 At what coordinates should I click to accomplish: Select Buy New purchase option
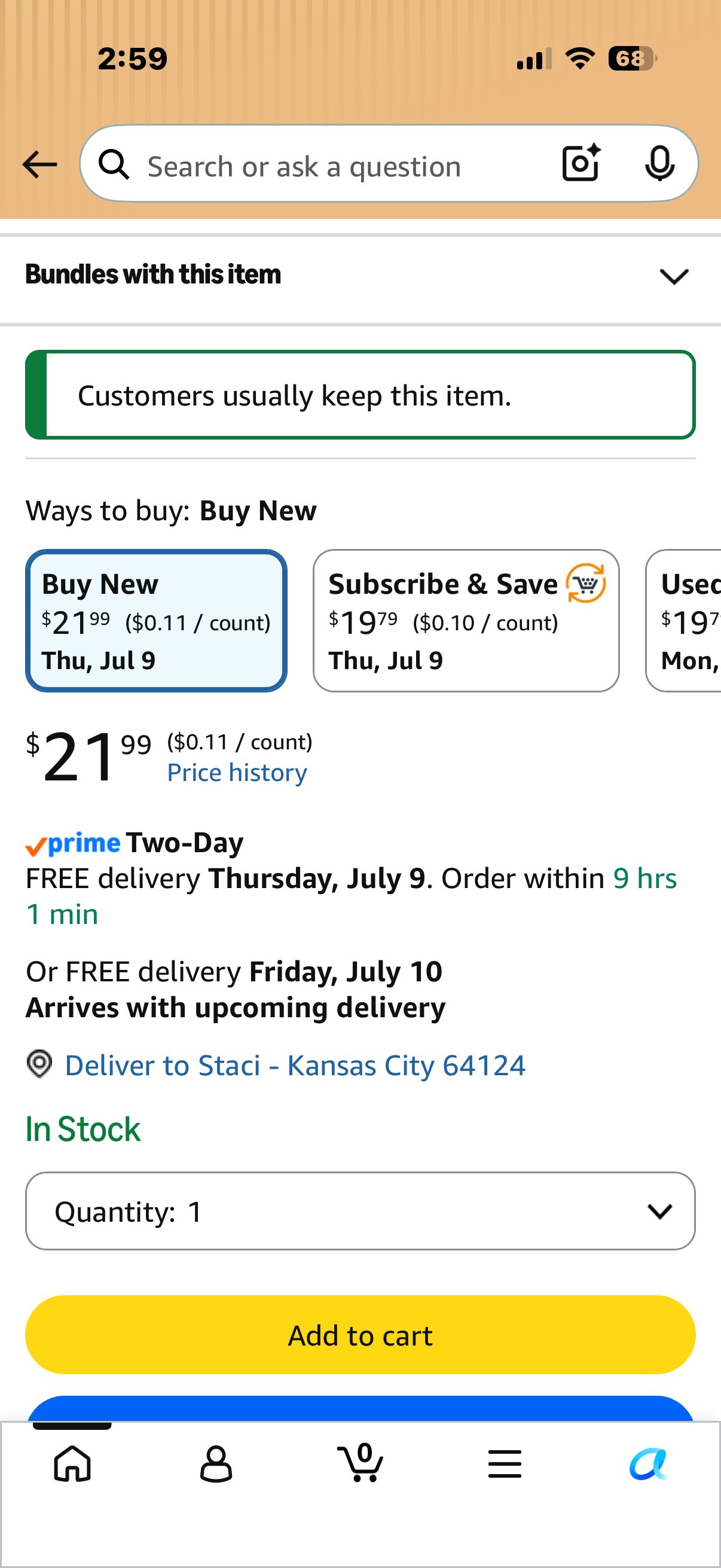point(157,620)
